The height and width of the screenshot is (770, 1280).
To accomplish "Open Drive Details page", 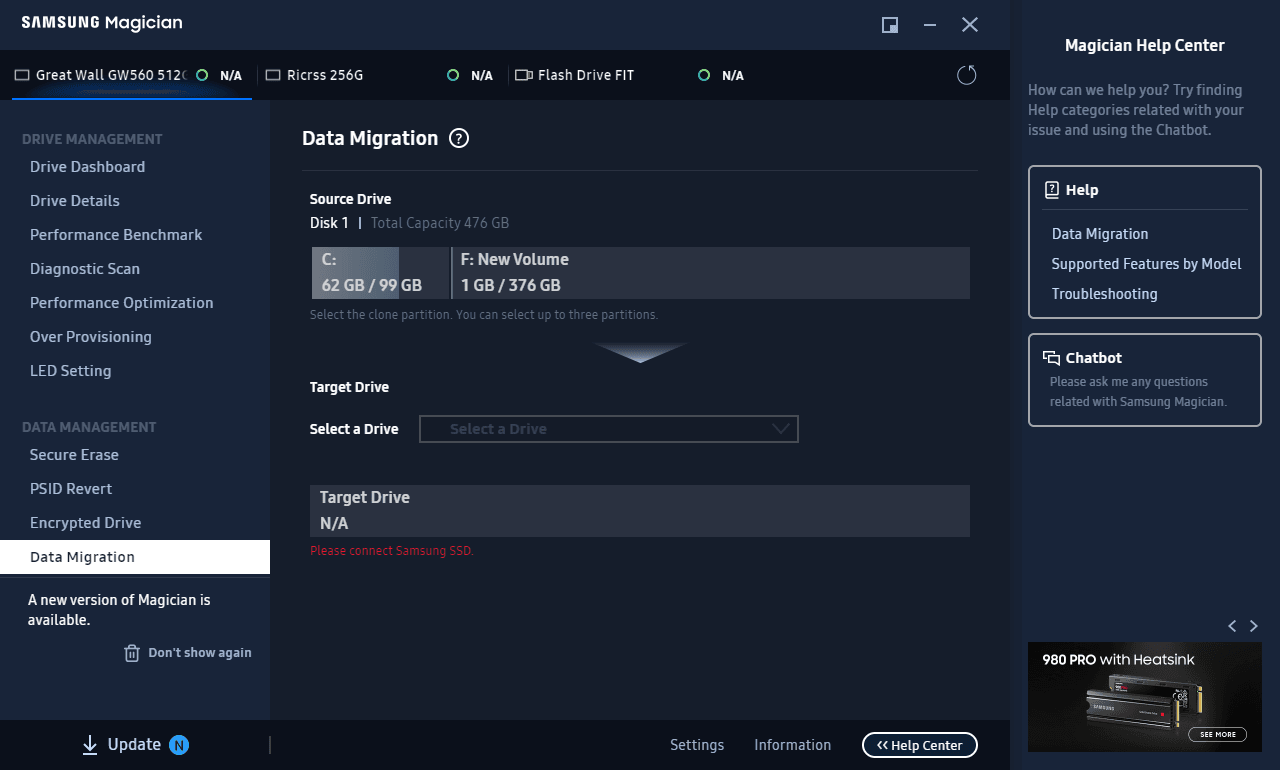I will coord(135,201).
